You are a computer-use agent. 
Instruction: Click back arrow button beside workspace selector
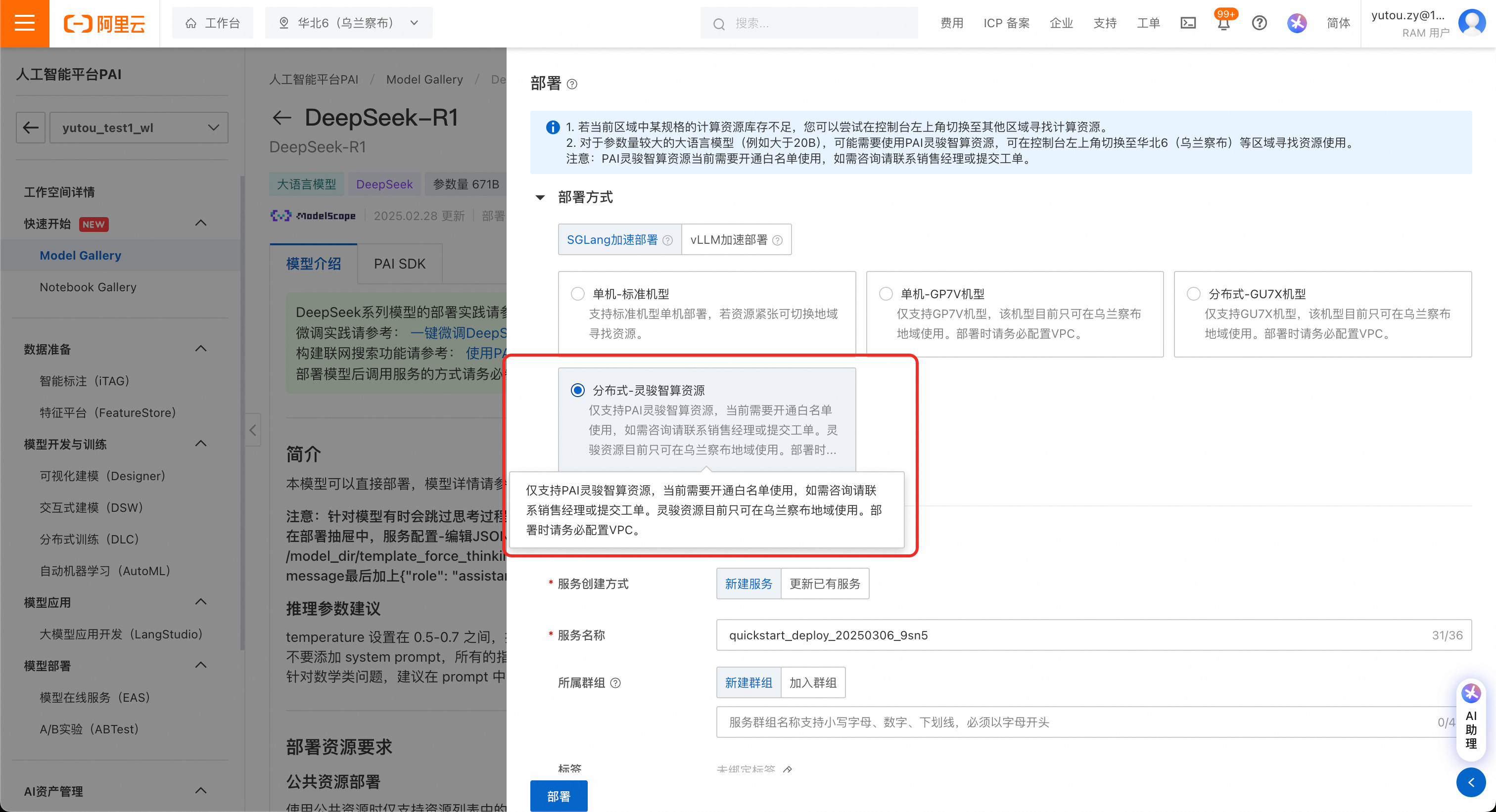(31, 128)
